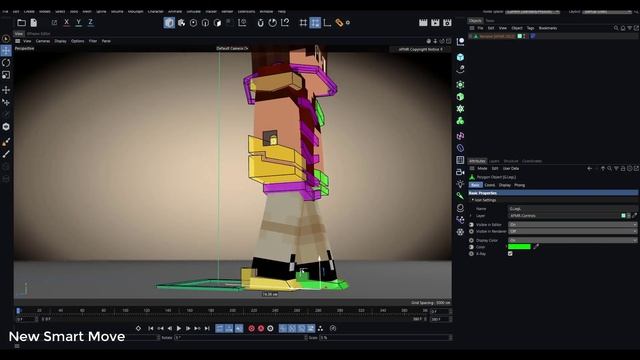Click the cyan cube primitive icon
Screen dimensions: 640x360
(460, 57)
